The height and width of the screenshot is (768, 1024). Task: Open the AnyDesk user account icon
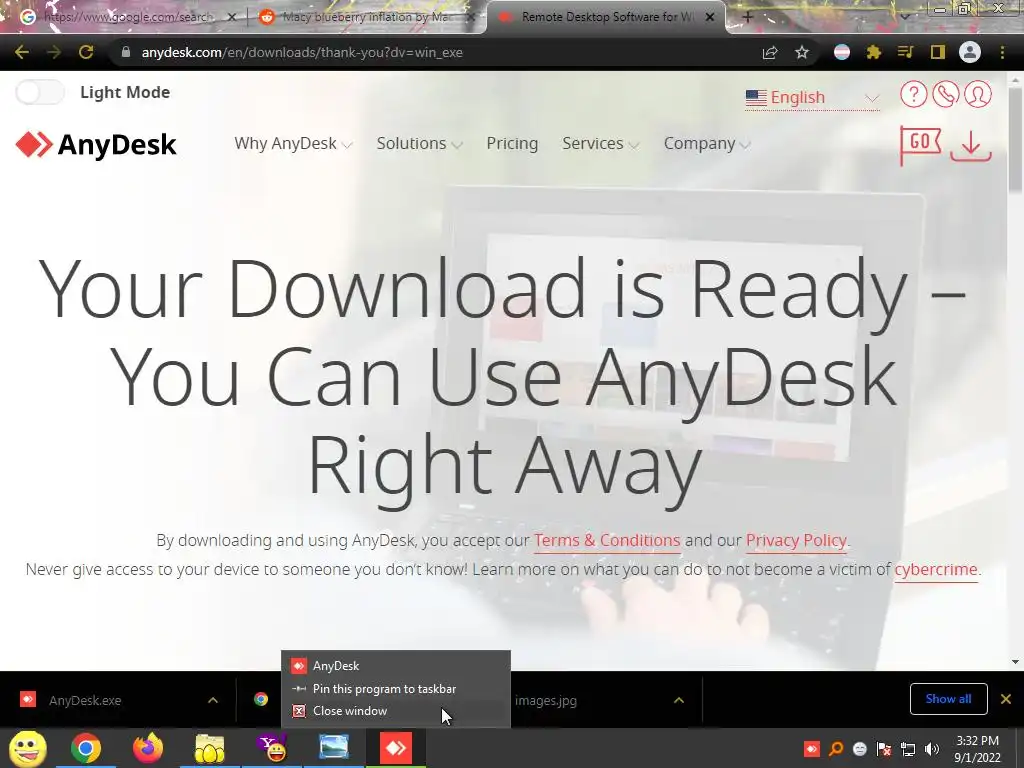pos(978,95)
